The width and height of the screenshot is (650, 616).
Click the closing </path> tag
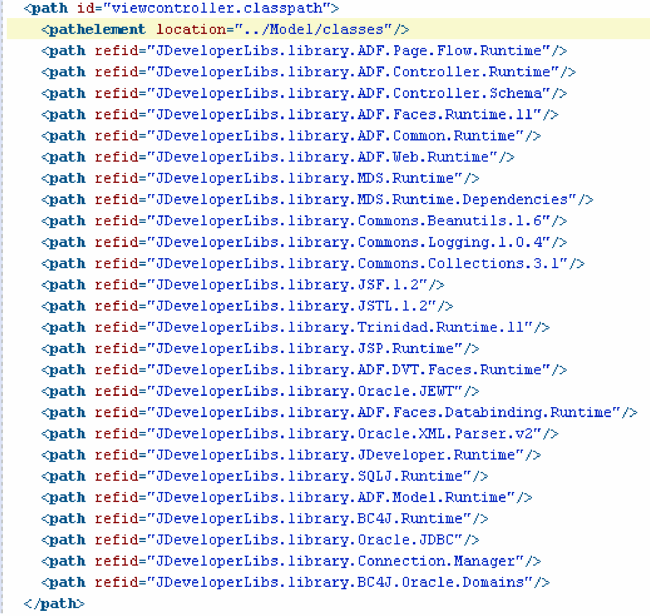[54, 604]
